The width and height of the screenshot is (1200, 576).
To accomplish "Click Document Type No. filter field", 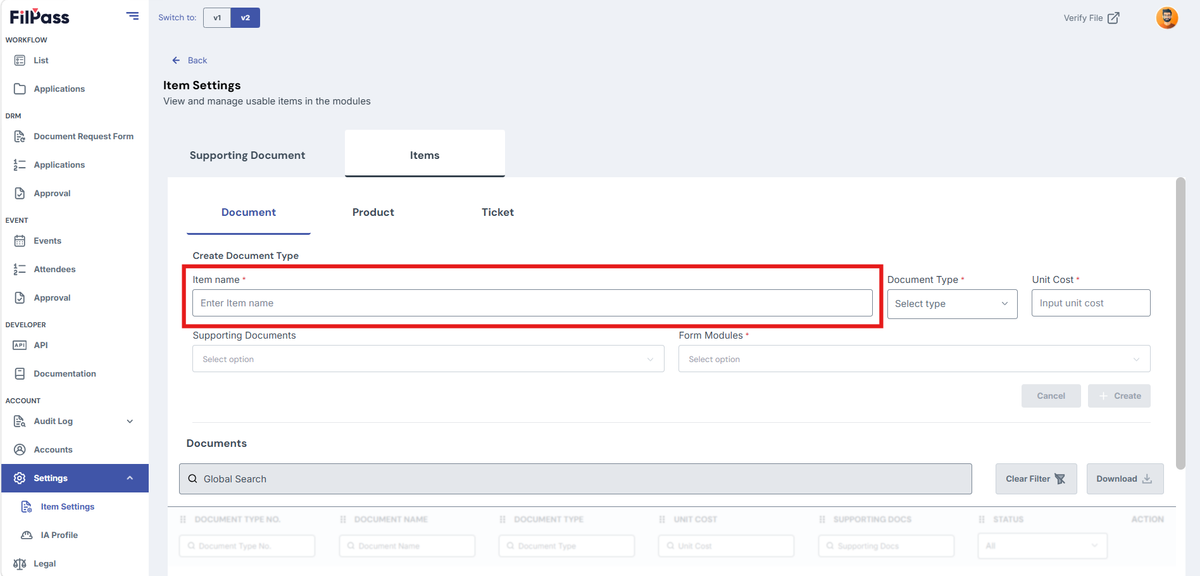I will [247, 546].
